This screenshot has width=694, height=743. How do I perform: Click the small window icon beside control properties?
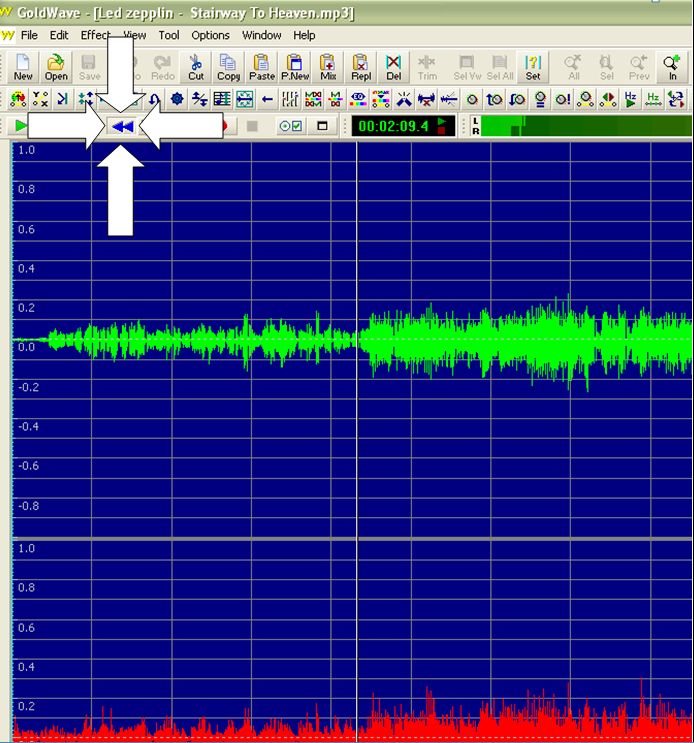tap(322, 126)
